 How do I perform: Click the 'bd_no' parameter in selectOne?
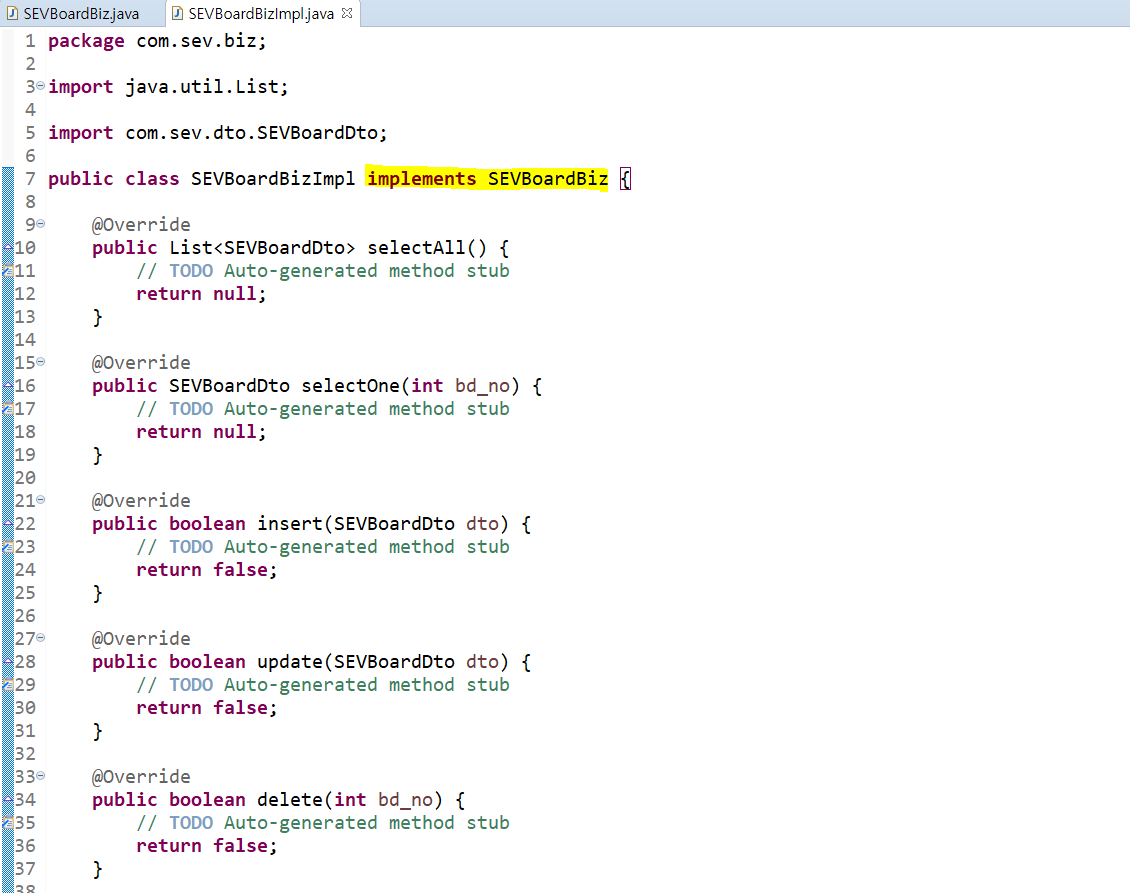point(482,386)
